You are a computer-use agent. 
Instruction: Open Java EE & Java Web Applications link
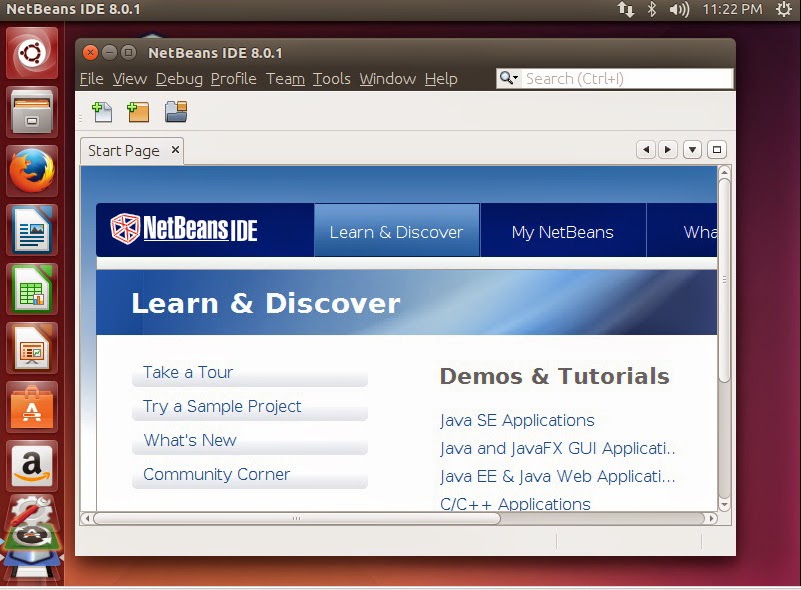pyautogui.click(x=558, y=476)
